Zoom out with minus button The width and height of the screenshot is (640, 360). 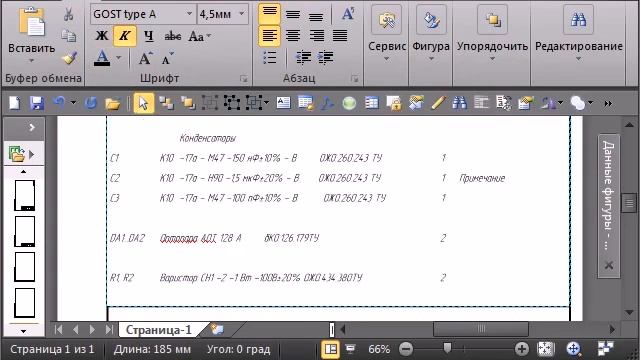(406, 349)
